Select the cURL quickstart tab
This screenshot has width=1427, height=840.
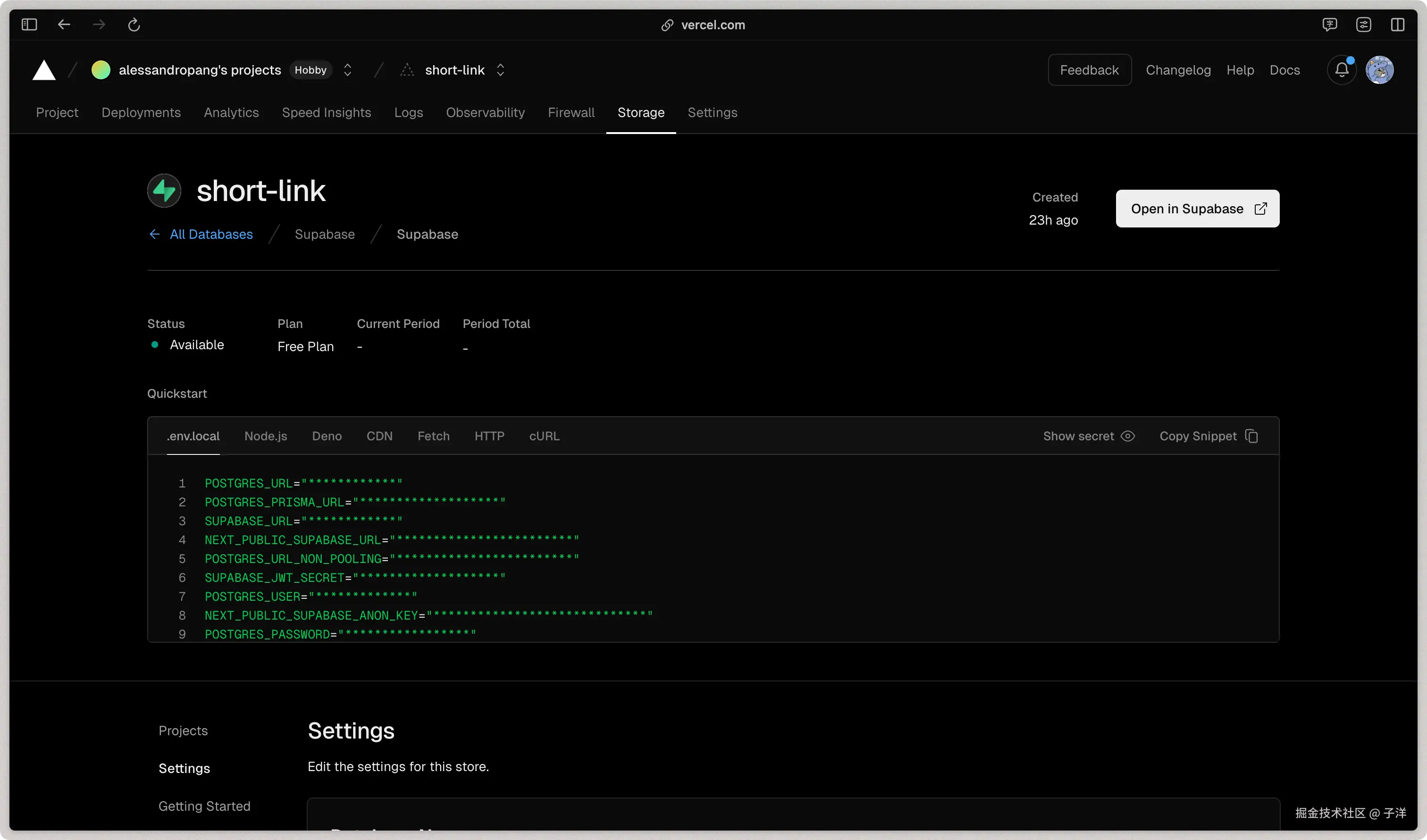544,436
